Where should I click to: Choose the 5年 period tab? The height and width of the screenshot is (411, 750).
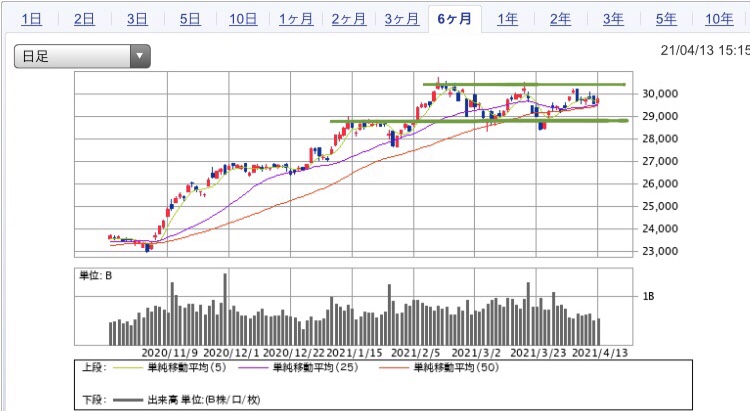point(666,19)
